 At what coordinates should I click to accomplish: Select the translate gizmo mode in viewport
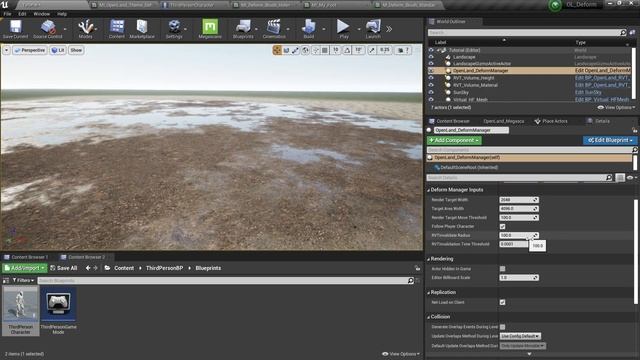point(277,50)
